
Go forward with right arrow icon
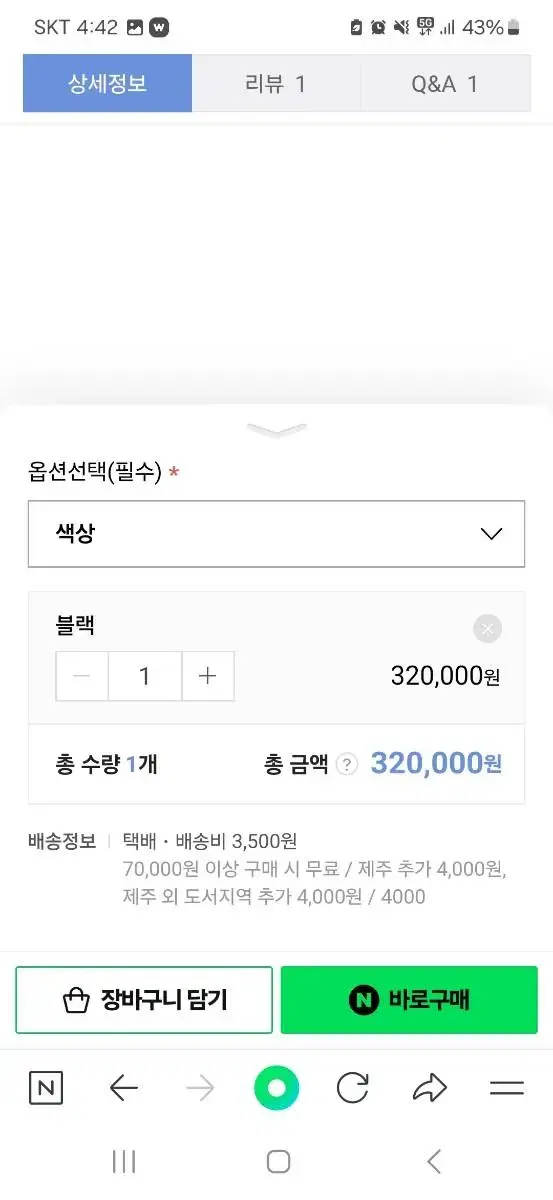click(201, 1088)
